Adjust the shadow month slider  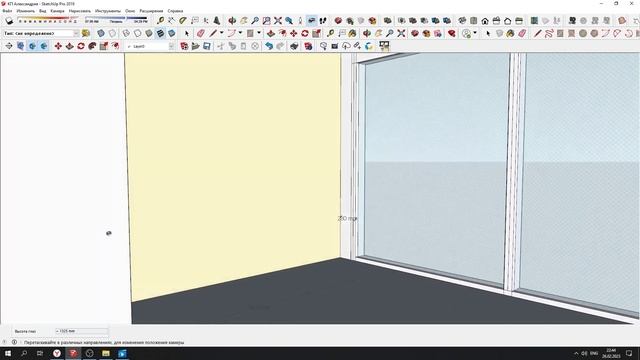[x=48, y=20]
